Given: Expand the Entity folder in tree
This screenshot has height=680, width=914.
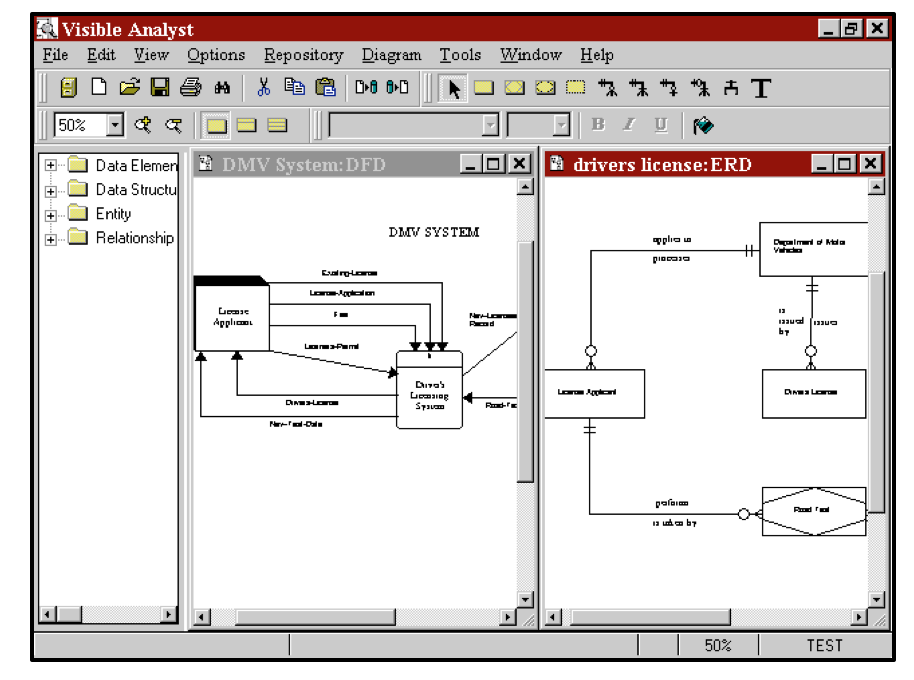Looking at the screenshot, I should [x=51, y=214].
